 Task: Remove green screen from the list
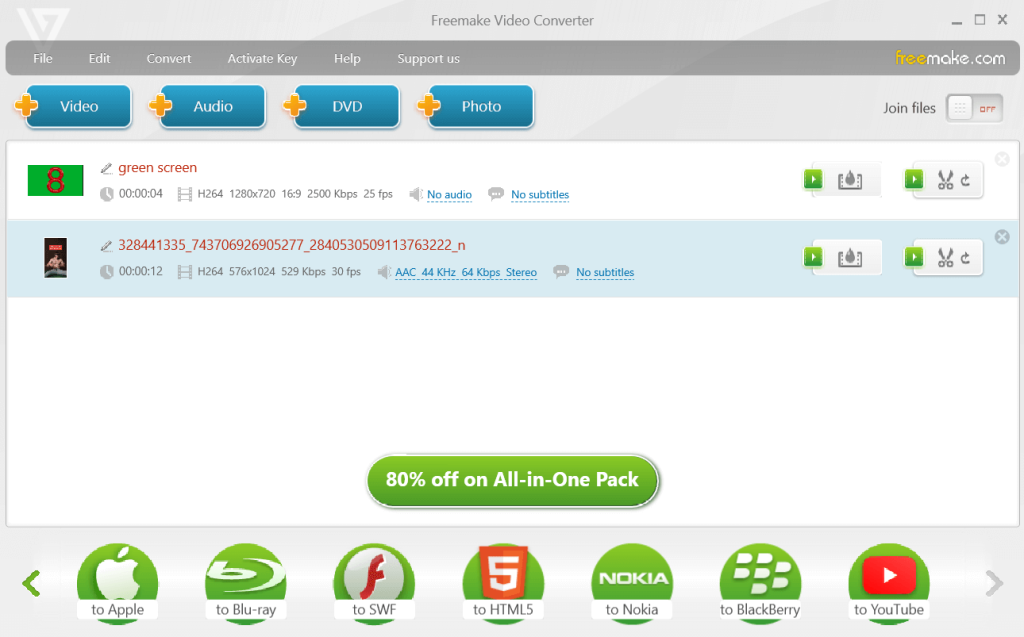1002,159
